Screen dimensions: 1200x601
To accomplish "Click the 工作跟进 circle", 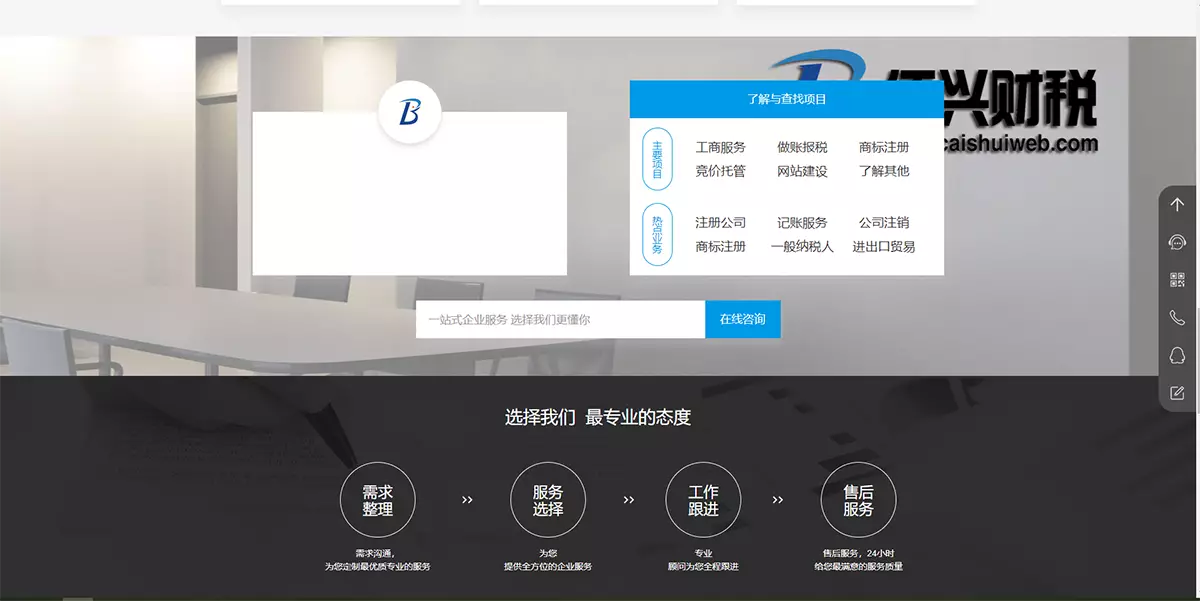I will click(703, 500).
